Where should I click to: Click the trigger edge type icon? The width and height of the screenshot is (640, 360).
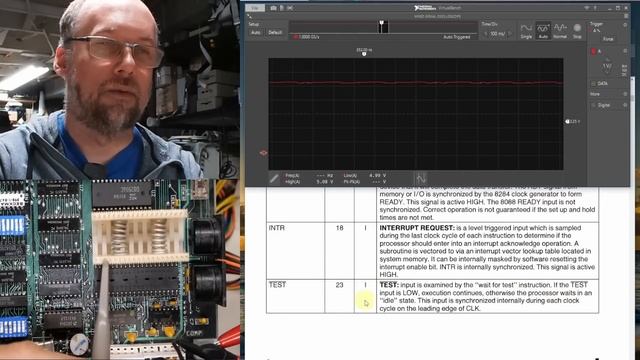pyautogui.click(x=596, y=31)
